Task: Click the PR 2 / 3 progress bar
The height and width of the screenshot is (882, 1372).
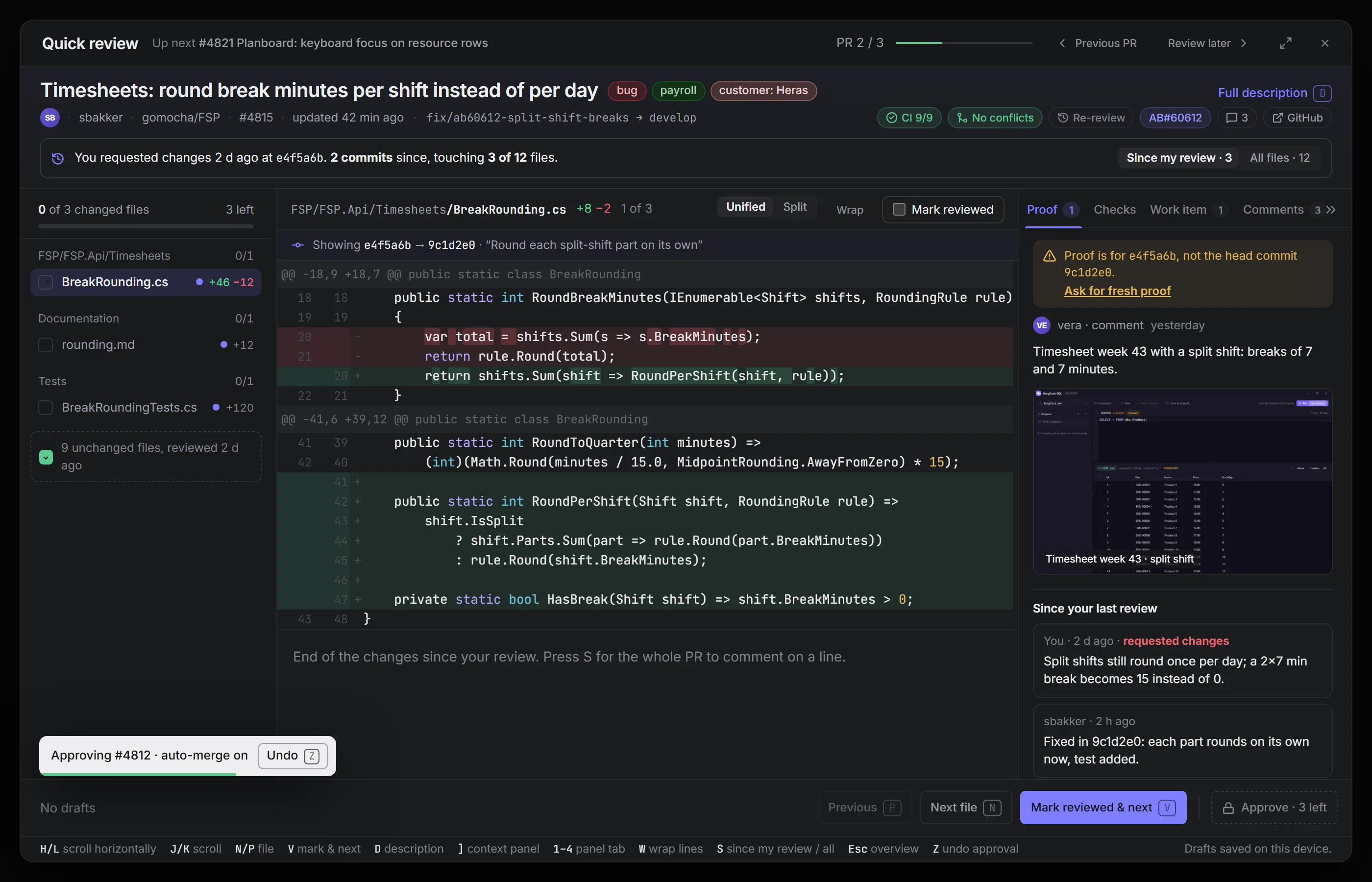Action: 964,43
